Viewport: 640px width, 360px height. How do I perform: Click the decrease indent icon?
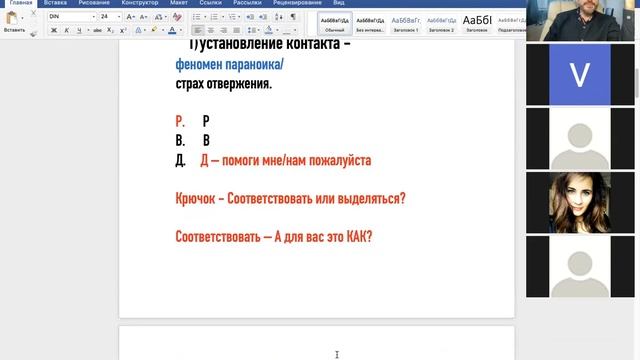(250, 17)
